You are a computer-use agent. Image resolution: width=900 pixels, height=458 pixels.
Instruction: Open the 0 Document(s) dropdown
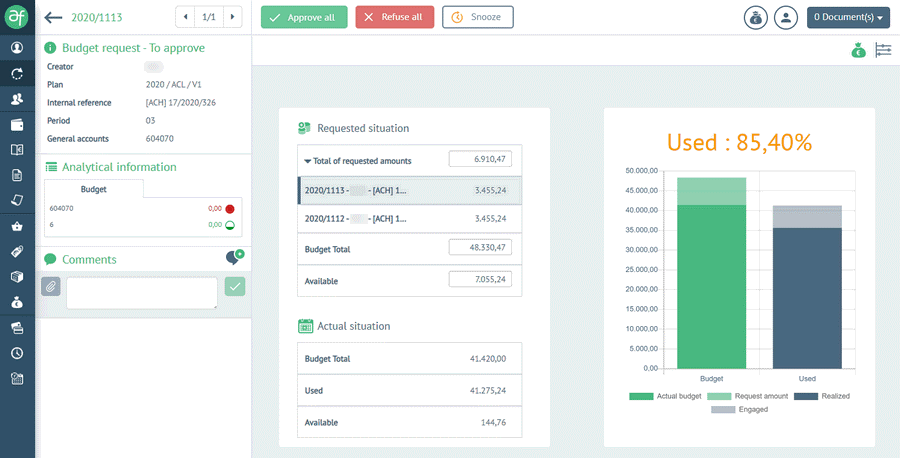848,17
